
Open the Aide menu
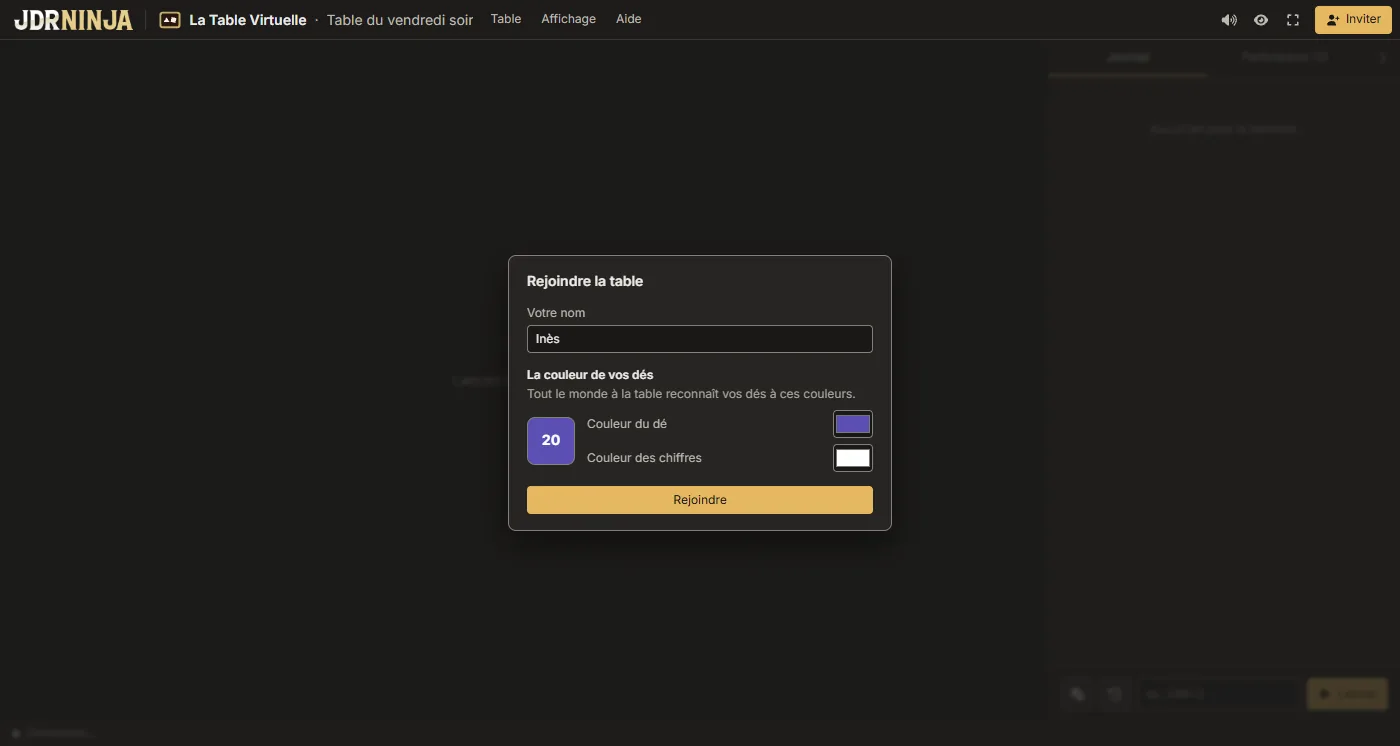[x=629, y=19]
